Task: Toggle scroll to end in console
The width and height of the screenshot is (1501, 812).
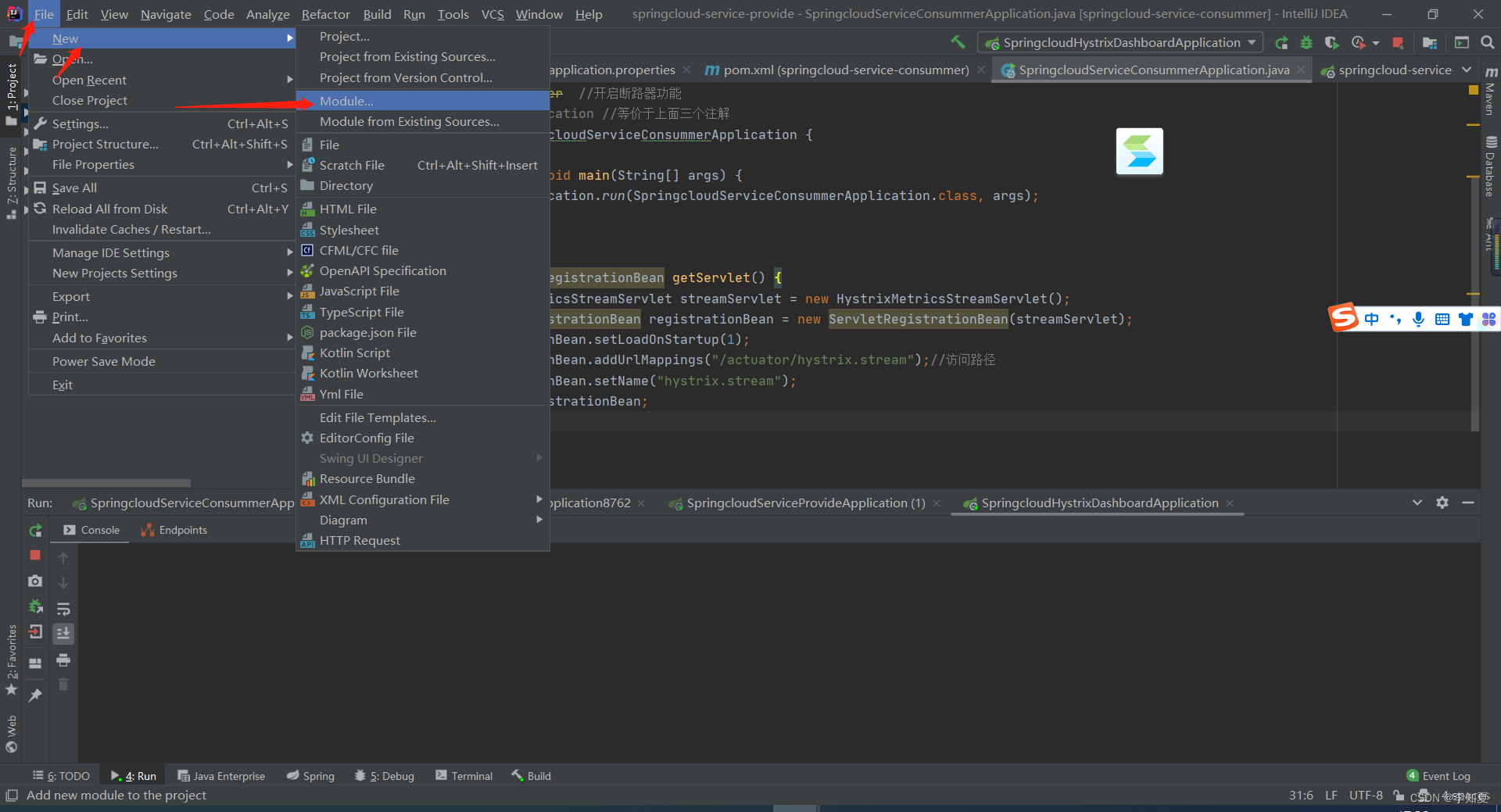Action: pos(63,634)
